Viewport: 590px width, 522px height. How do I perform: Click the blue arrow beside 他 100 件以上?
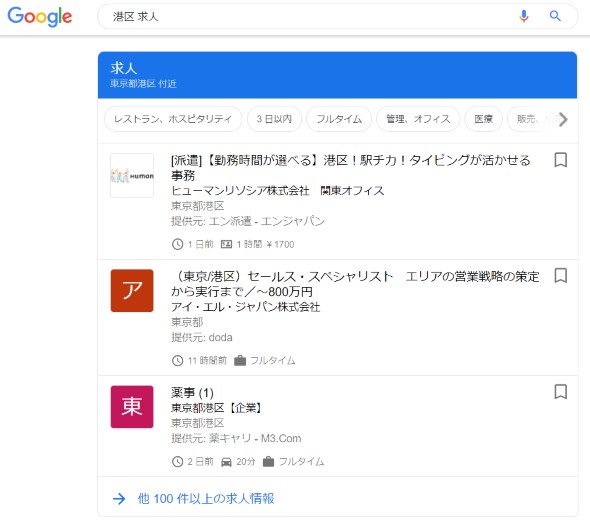point(119,499)
